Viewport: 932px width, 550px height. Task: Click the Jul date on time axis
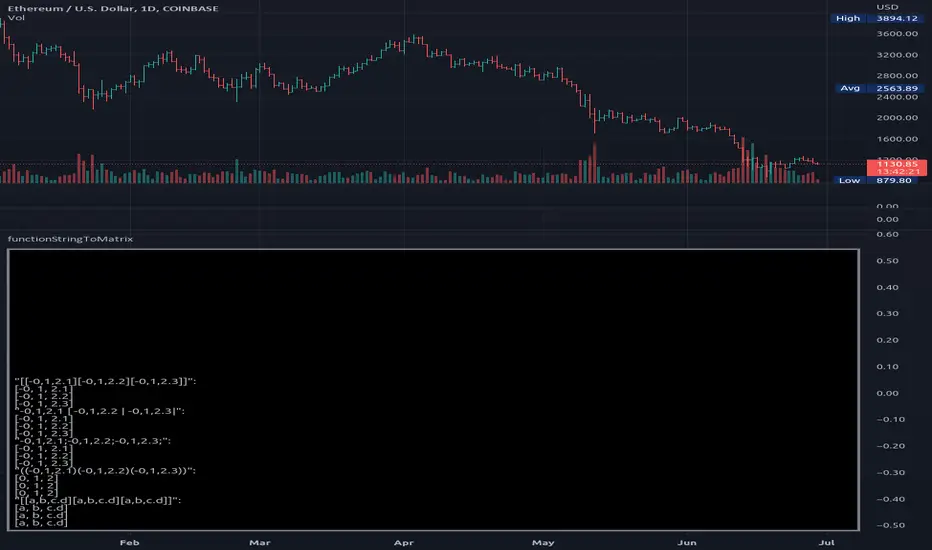pyautogui.click(x=825, y=541)
